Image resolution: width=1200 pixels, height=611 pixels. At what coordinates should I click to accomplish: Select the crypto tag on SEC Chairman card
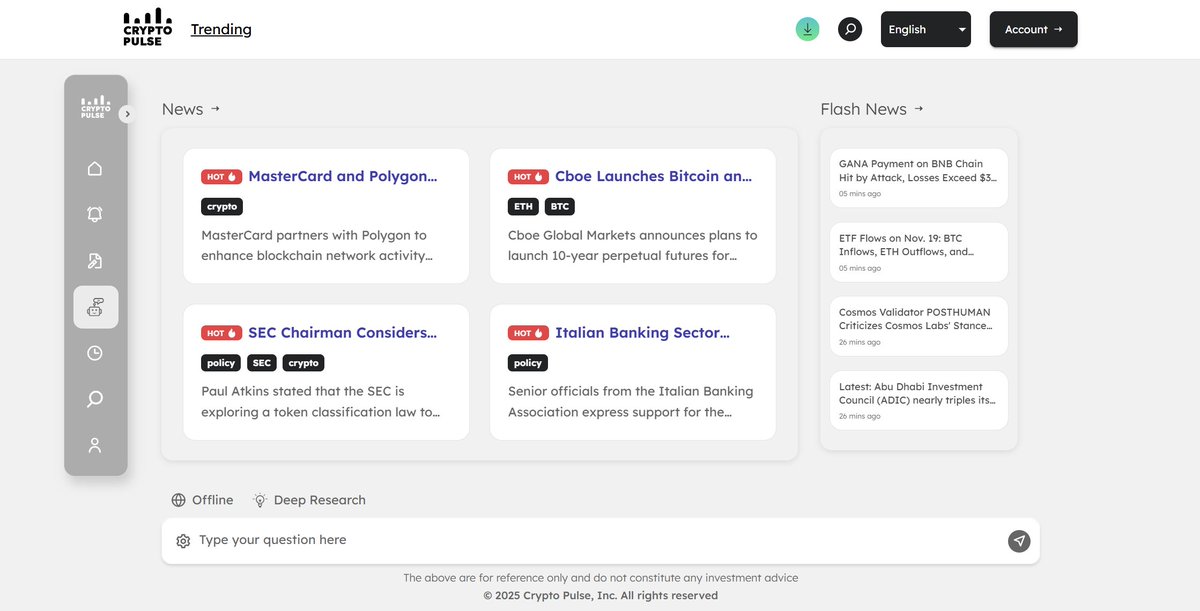click(304, 363)
